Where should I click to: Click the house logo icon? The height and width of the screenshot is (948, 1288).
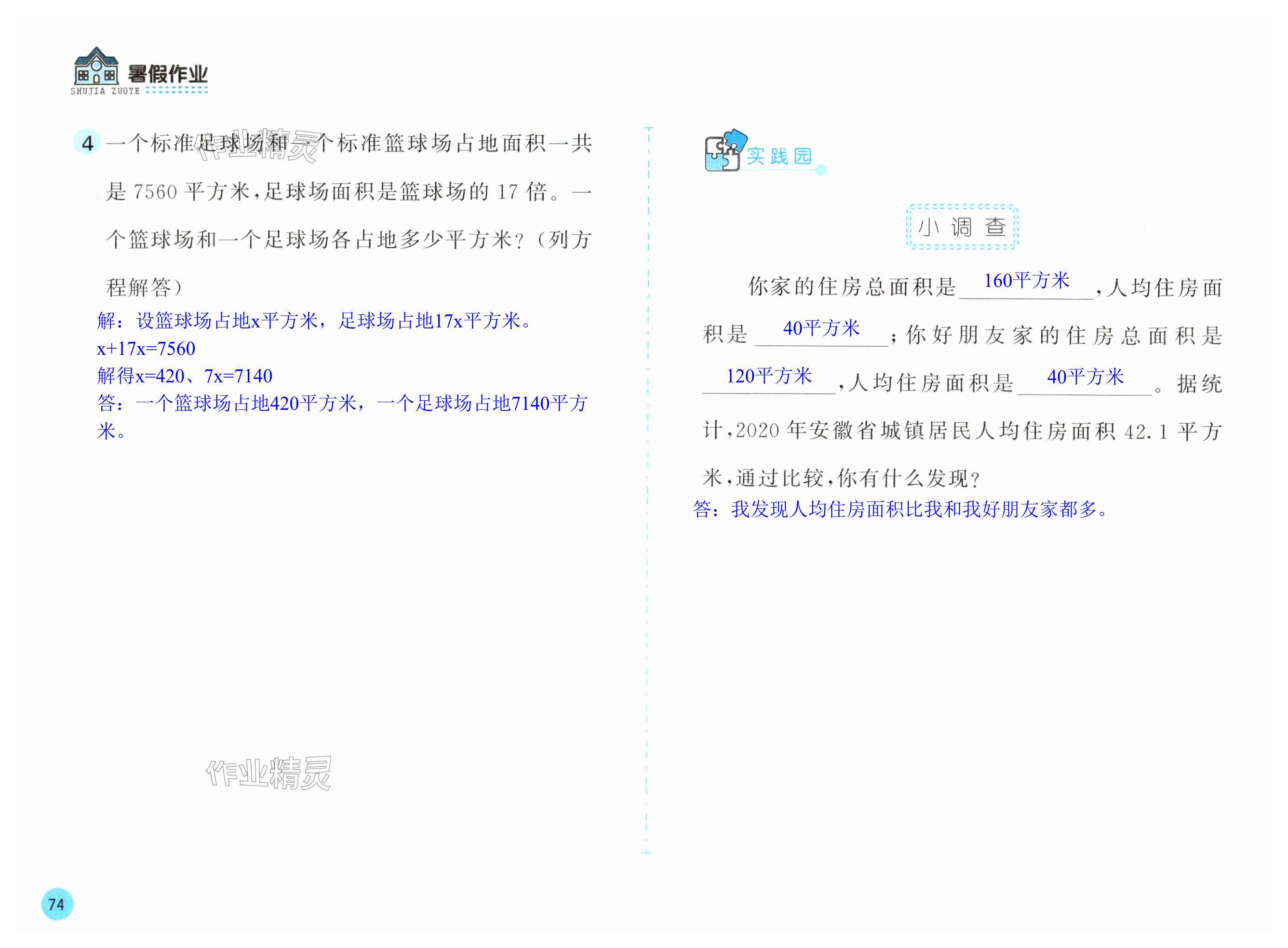[96, 67]
